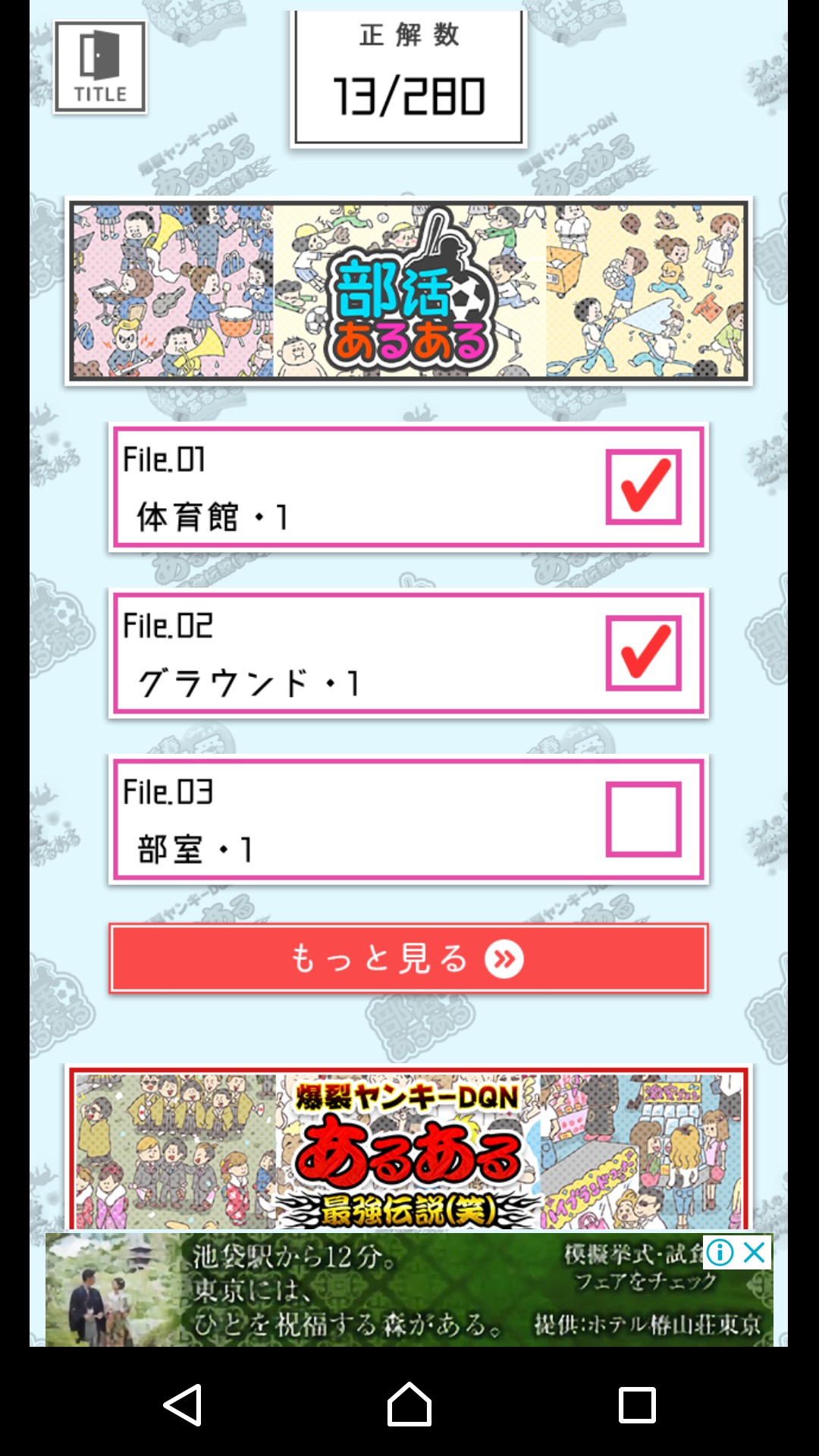Image resolution: width=819 pixels, height=1456 pixels.
Task: Tap the Android home navigation icon
Action: coord(409,1404)
